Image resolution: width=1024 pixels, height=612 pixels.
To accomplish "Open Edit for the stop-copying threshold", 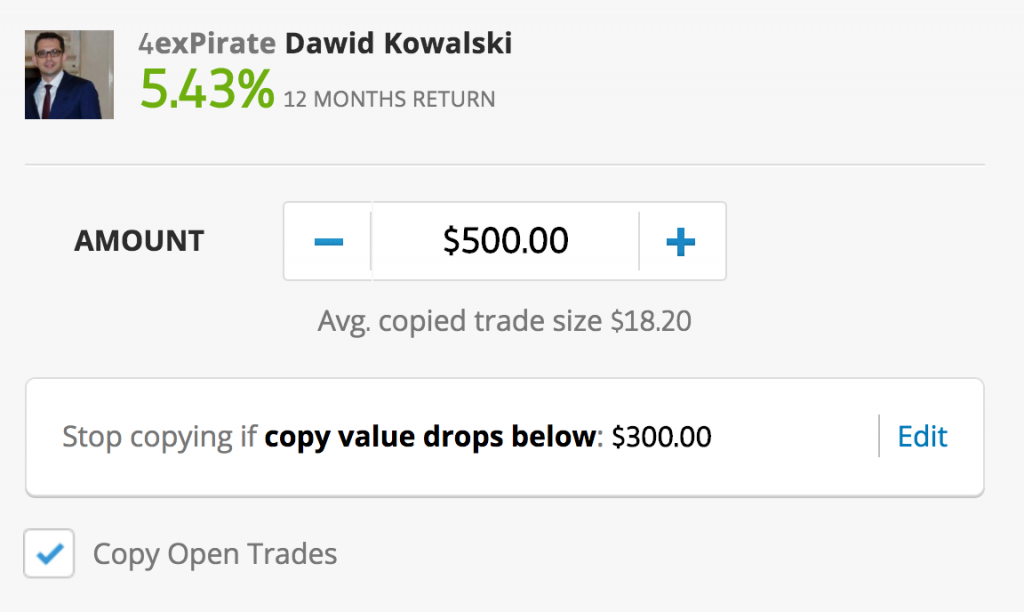I will [x=922, y=436].
